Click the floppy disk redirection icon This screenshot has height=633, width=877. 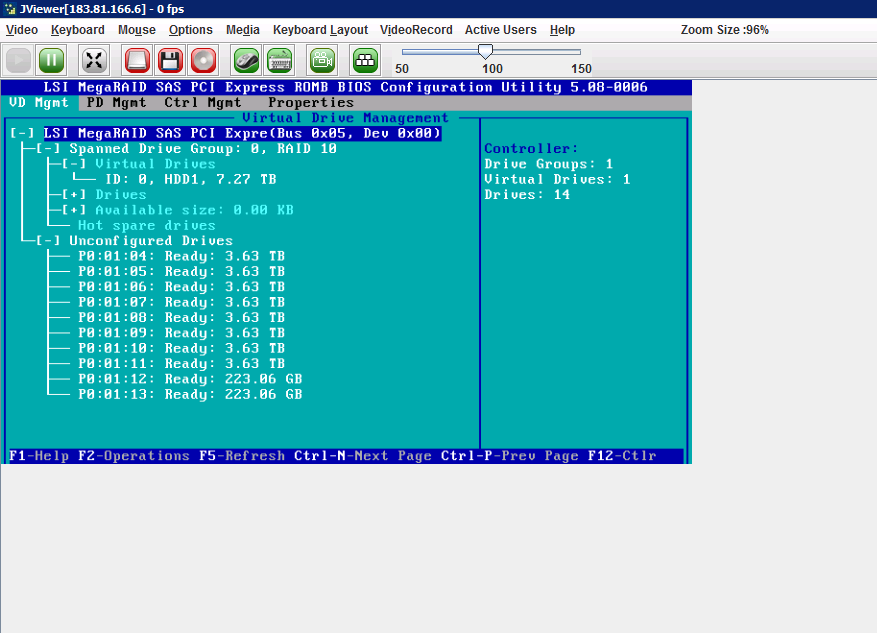(170, 60)
